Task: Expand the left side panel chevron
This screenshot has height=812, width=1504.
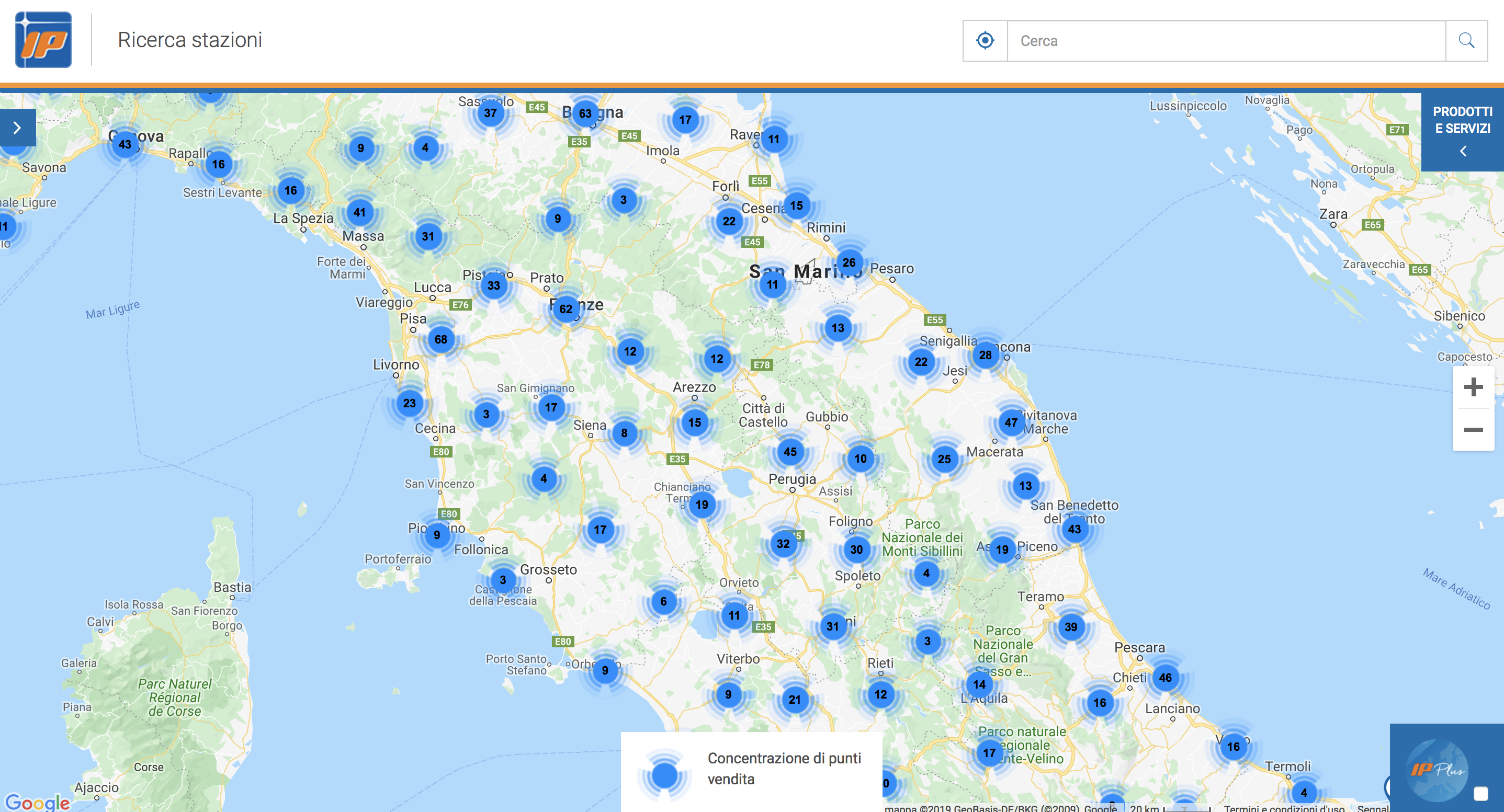Action: [17, 127]
